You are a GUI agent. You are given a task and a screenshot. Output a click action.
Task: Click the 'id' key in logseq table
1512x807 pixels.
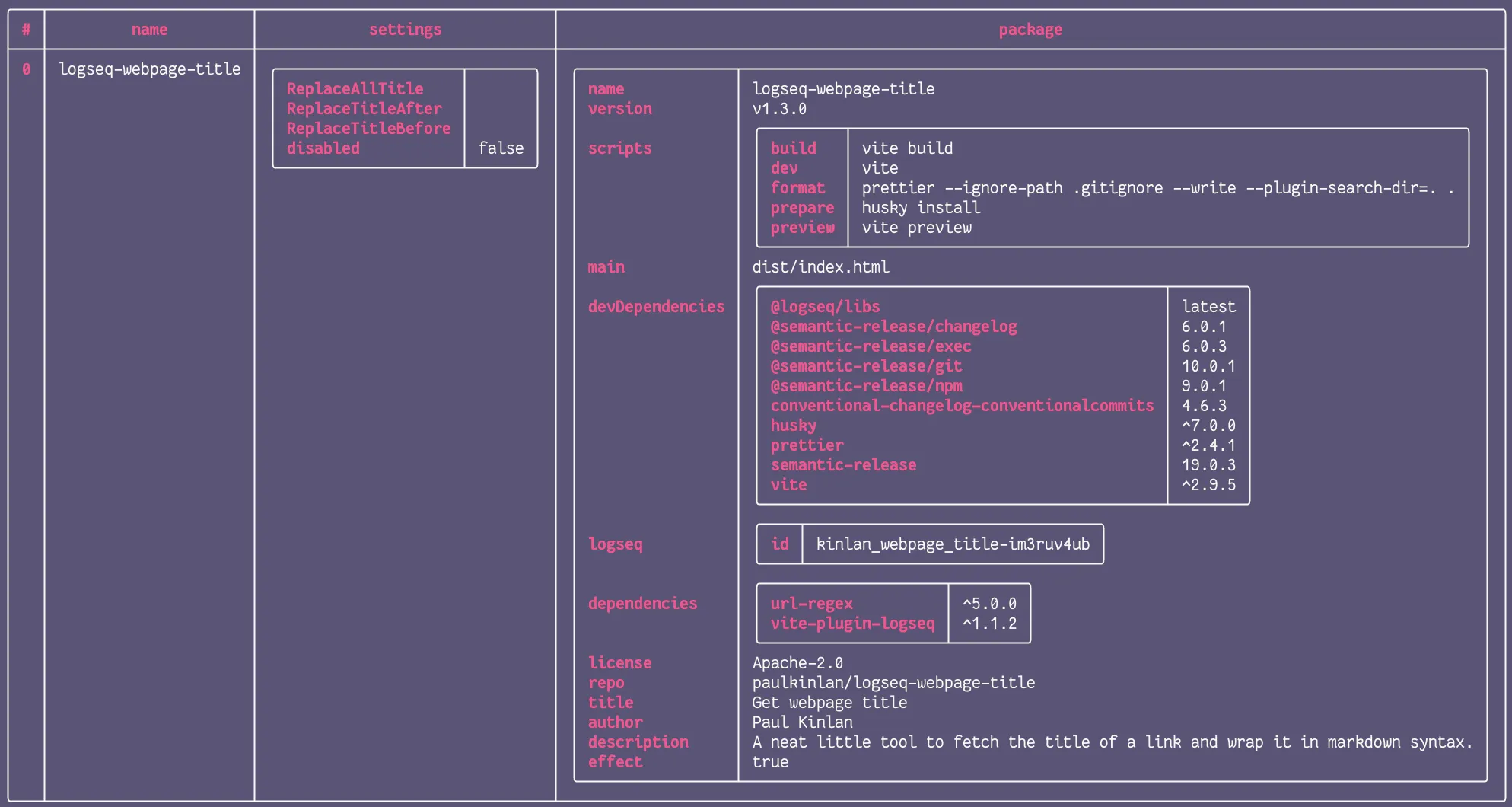(779, 544)
